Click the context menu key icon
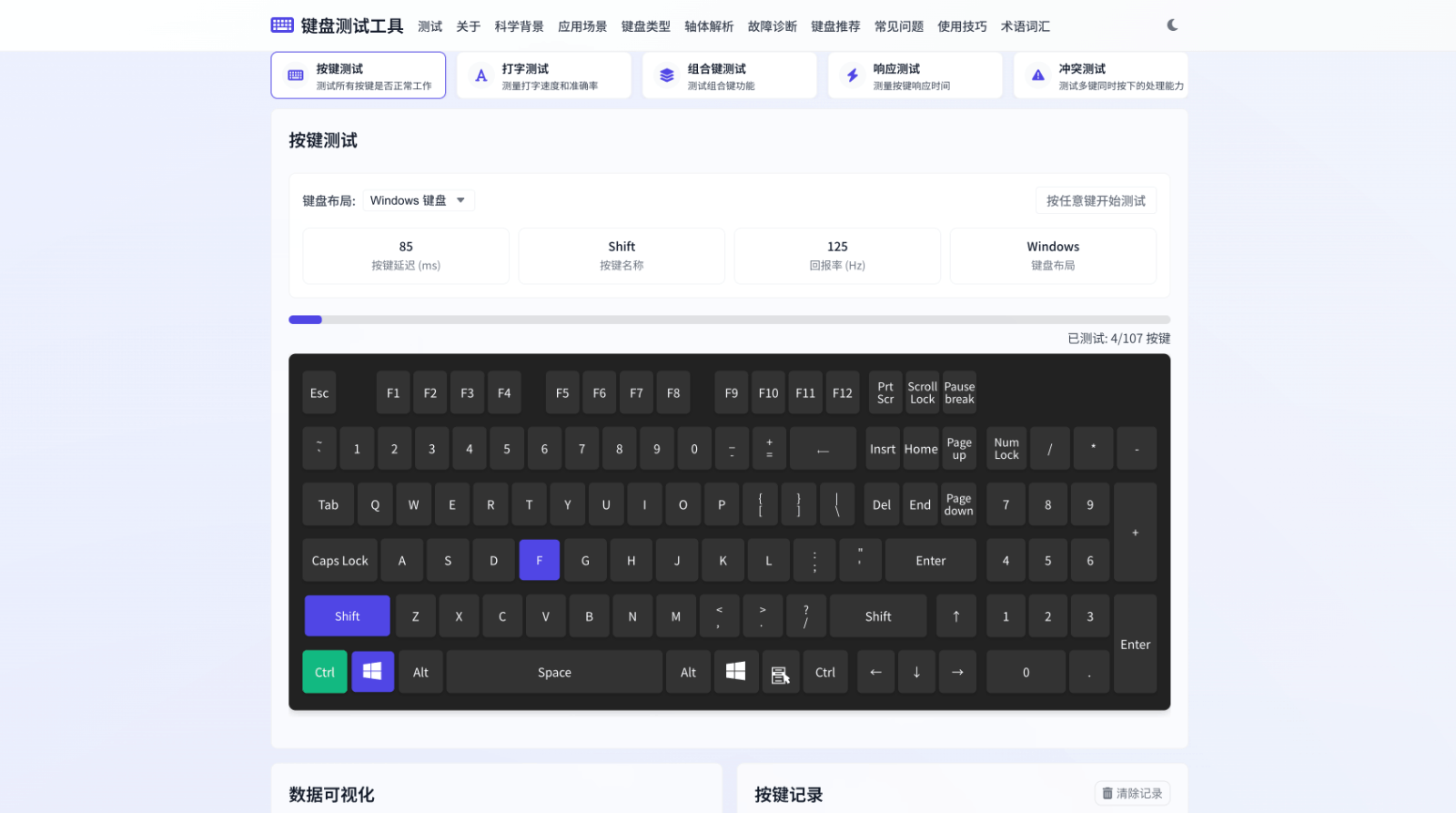This screenshot has width=1456, height=813. pyautogui.click(x=781, y=672)
